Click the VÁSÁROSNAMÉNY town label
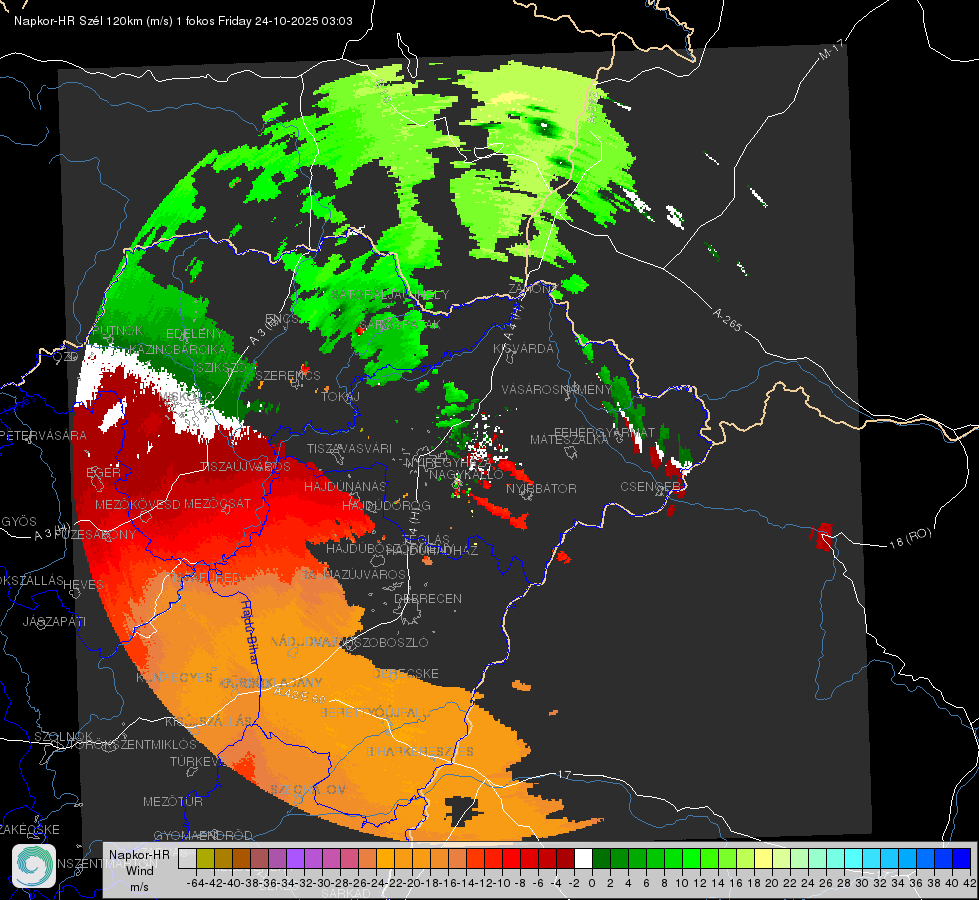Screen dimensions: 979x900 [556, 389]
